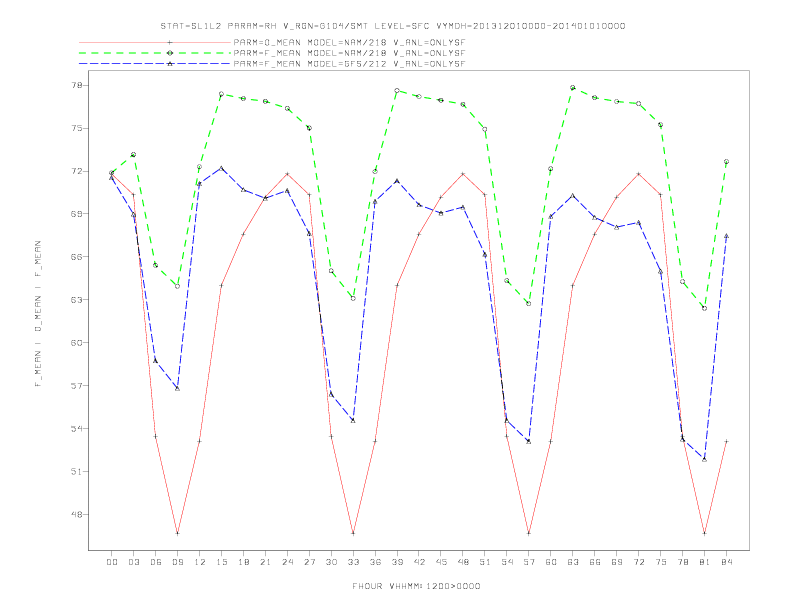This screenshot has height=612, width=792.
Task: Click the red solid line sample in legend
Action: (155, 43)
